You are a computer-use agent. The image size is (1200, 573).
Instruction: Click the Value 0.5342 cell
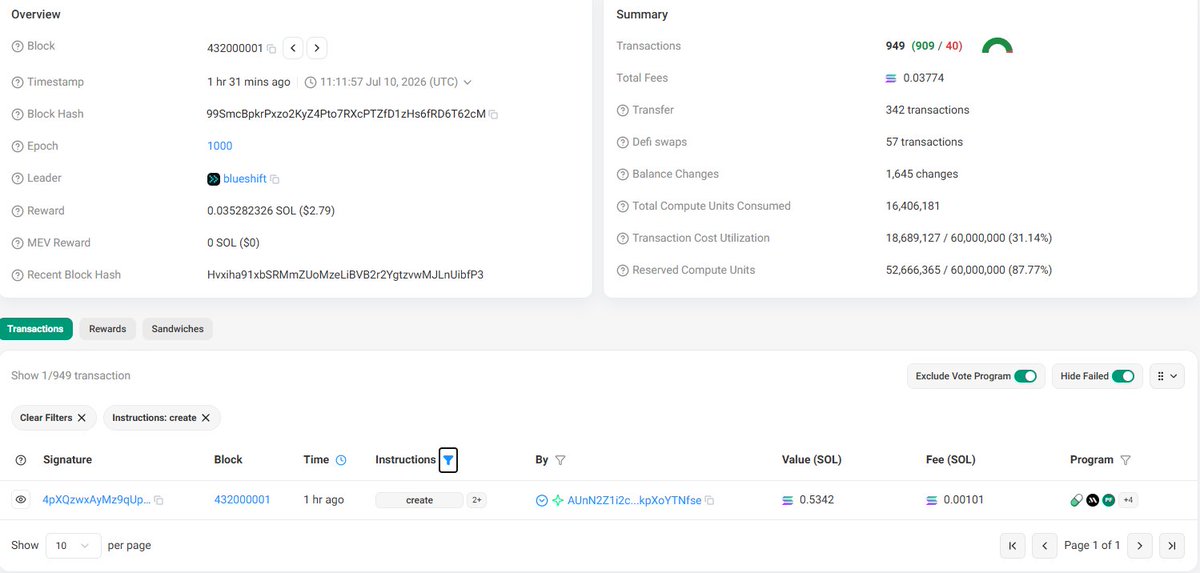point(816,500)
